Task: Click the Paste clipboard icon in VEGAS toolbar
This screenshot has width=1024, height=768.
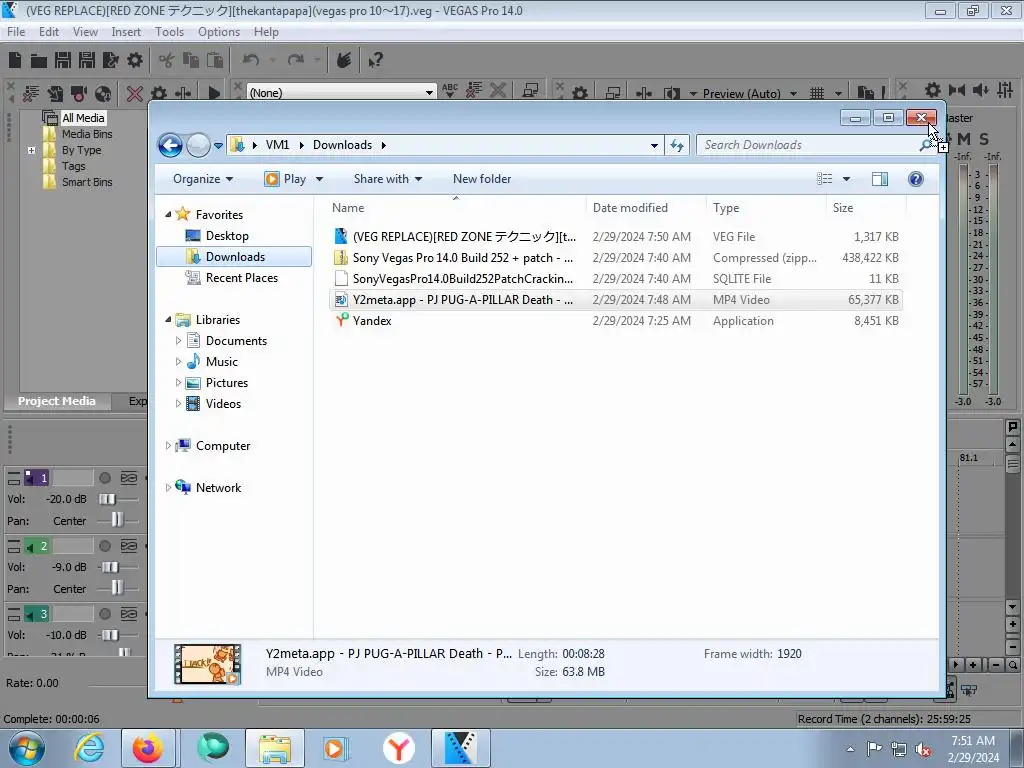Action: click(214, 60)
